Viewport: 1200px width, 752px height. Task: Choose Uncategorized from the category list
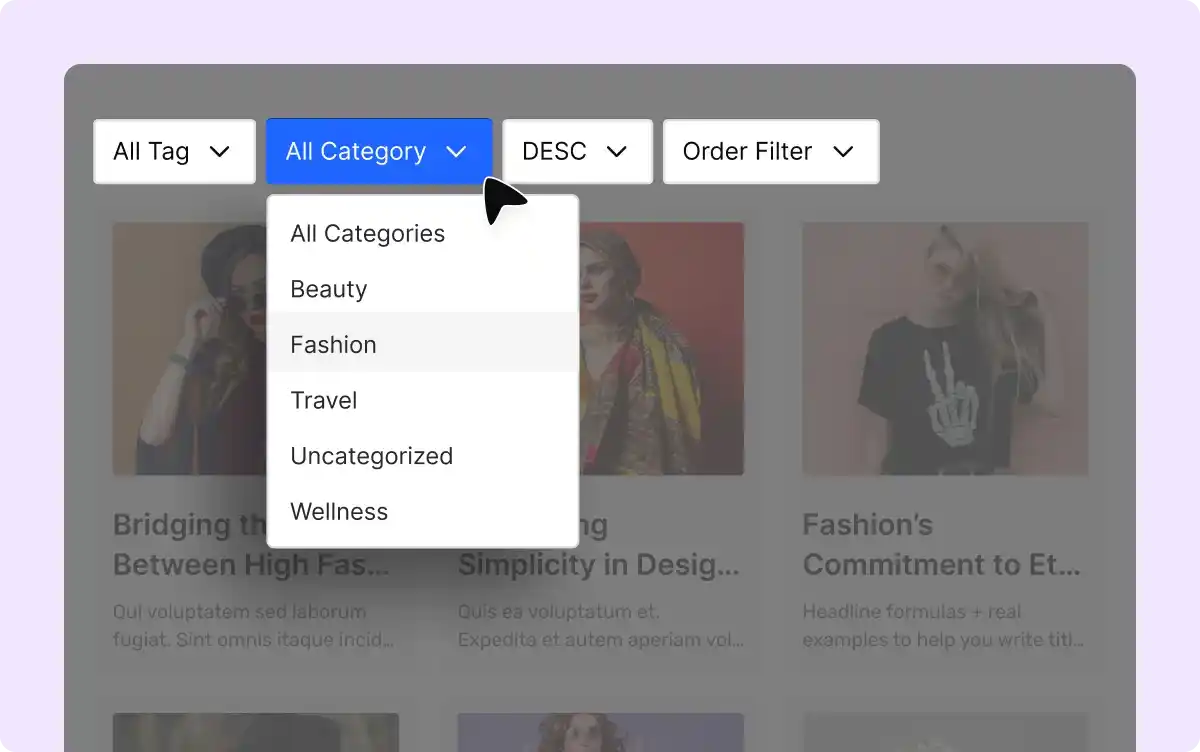coord(371,457)
